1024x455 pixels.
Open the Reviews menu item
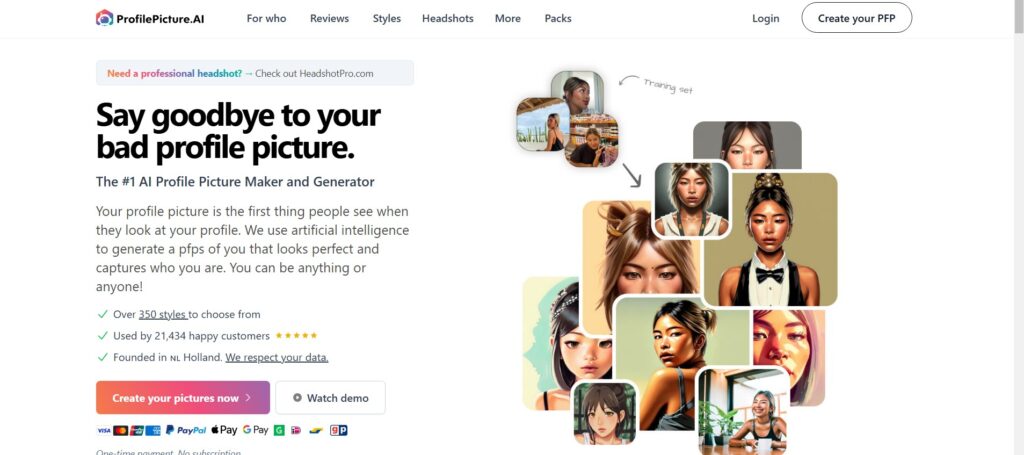point(329,18)
